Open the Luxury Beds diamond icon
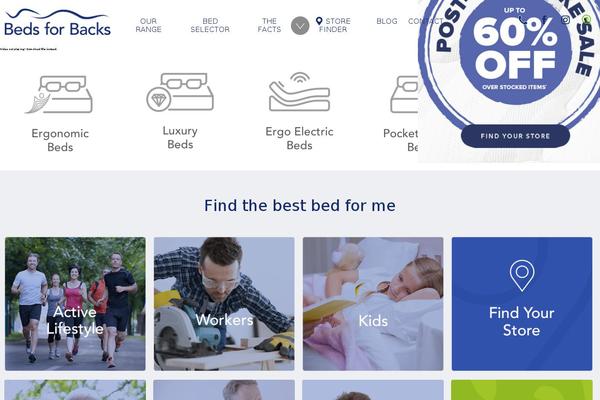Screen dimensions: 600x400 [x=180, y=92]
